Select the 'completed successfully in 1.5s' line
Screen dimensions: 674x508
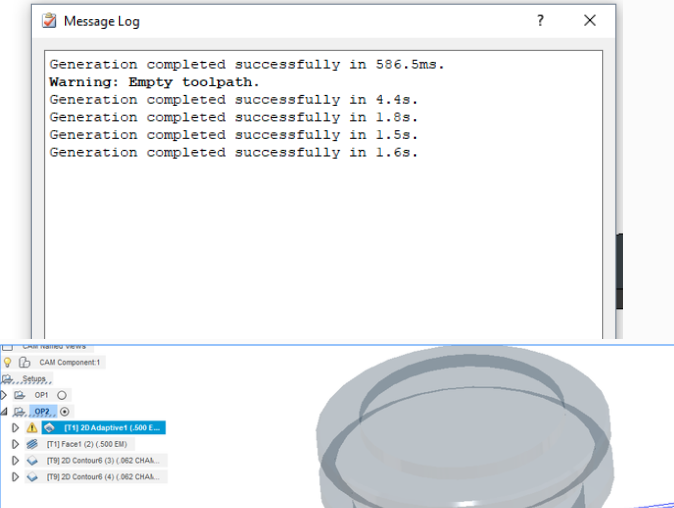233,135
